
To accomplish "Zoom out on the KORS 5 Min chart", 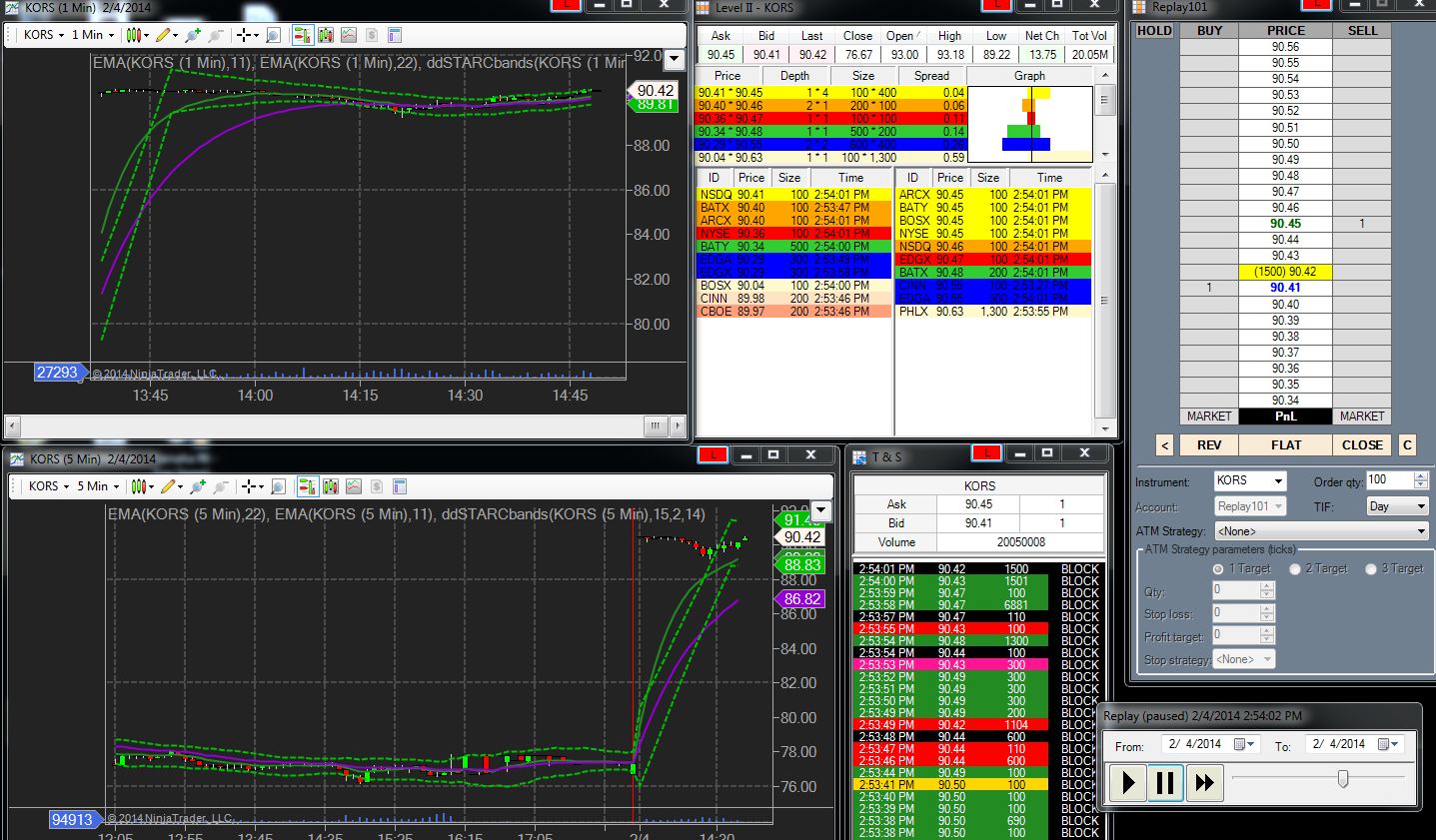I will coord(220,486).
